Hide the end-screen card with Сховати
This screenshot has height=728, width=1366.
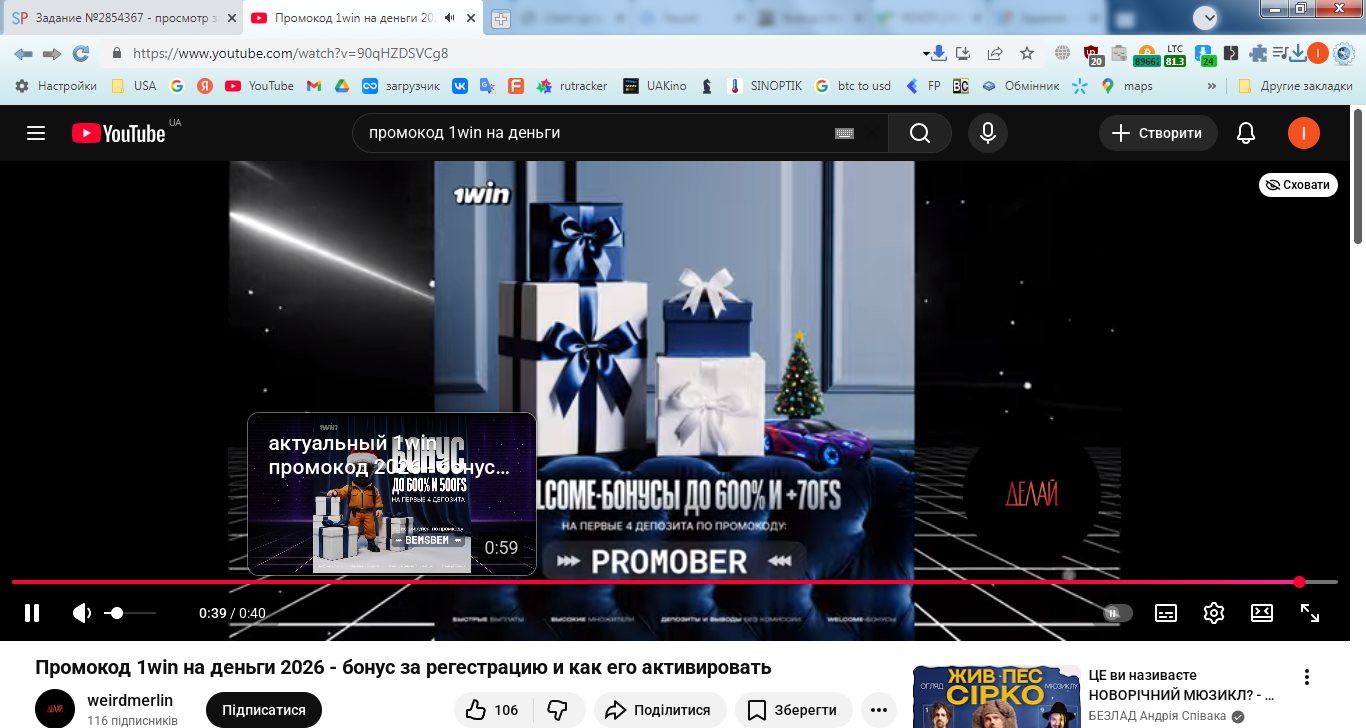(1298, 185)
